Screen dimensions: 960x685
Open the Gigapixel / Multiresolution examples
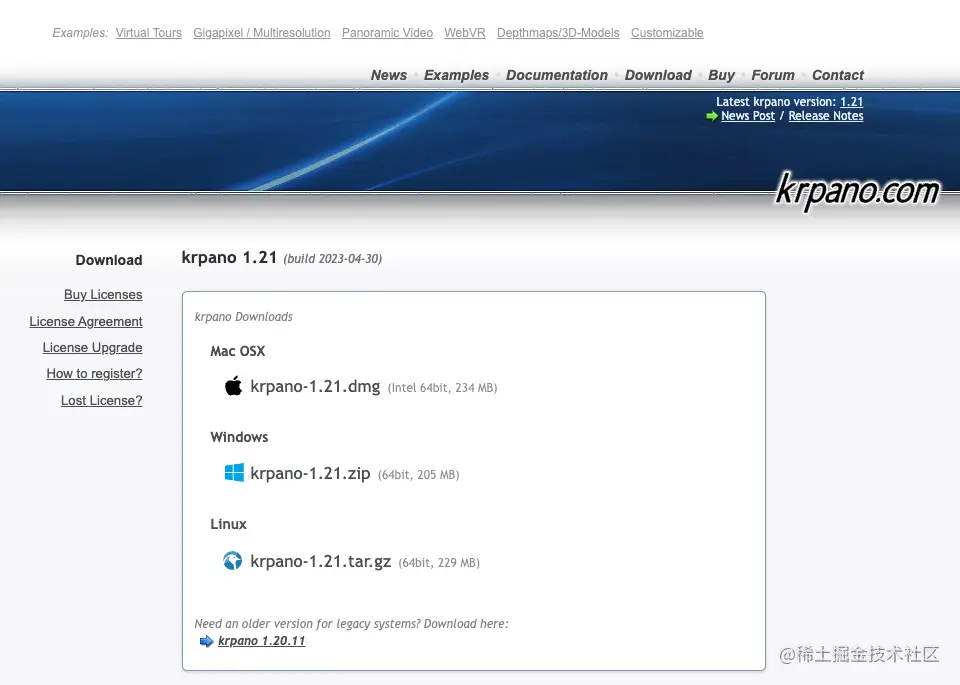[x=261, y=32]
